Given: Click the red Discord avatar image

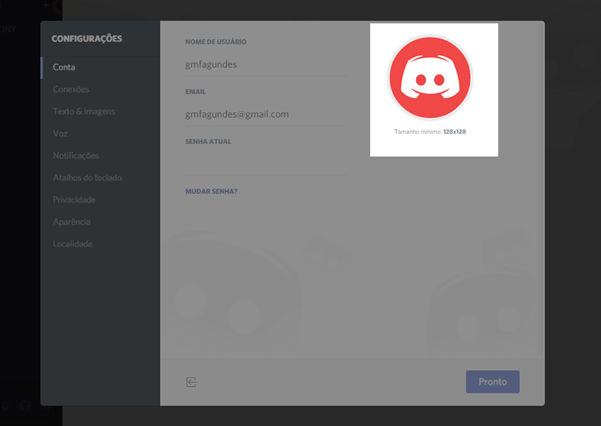Looking at the screenshot, I should (430, 78).
